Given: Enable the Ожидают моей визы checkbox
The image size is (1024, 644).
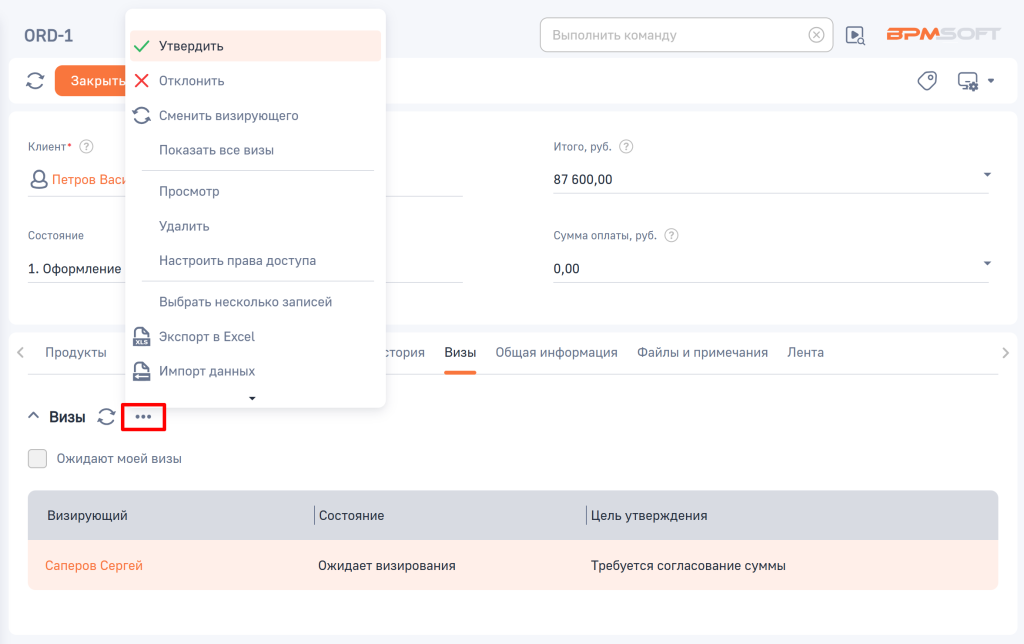Looking at the screenshot, I should point(38,459).
